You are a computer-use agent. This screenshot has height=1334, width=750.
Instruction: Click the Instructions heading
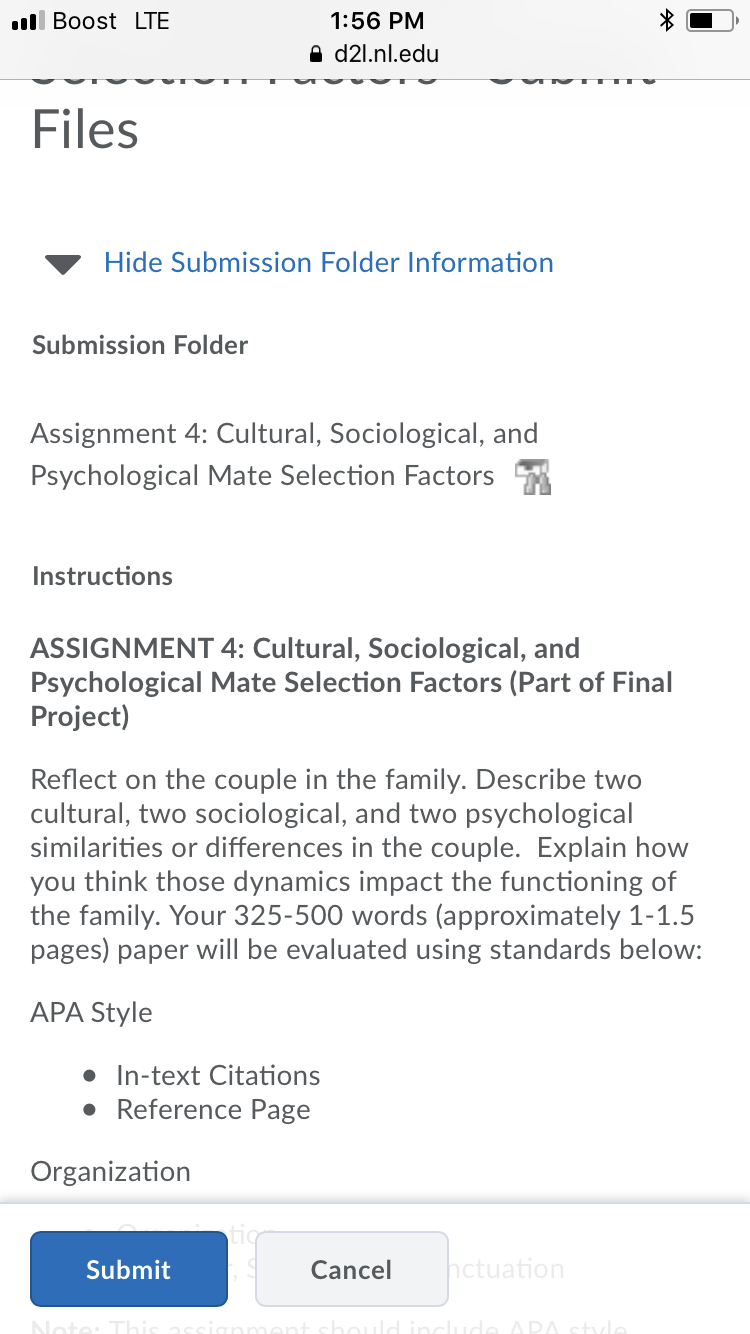point(102,576)
